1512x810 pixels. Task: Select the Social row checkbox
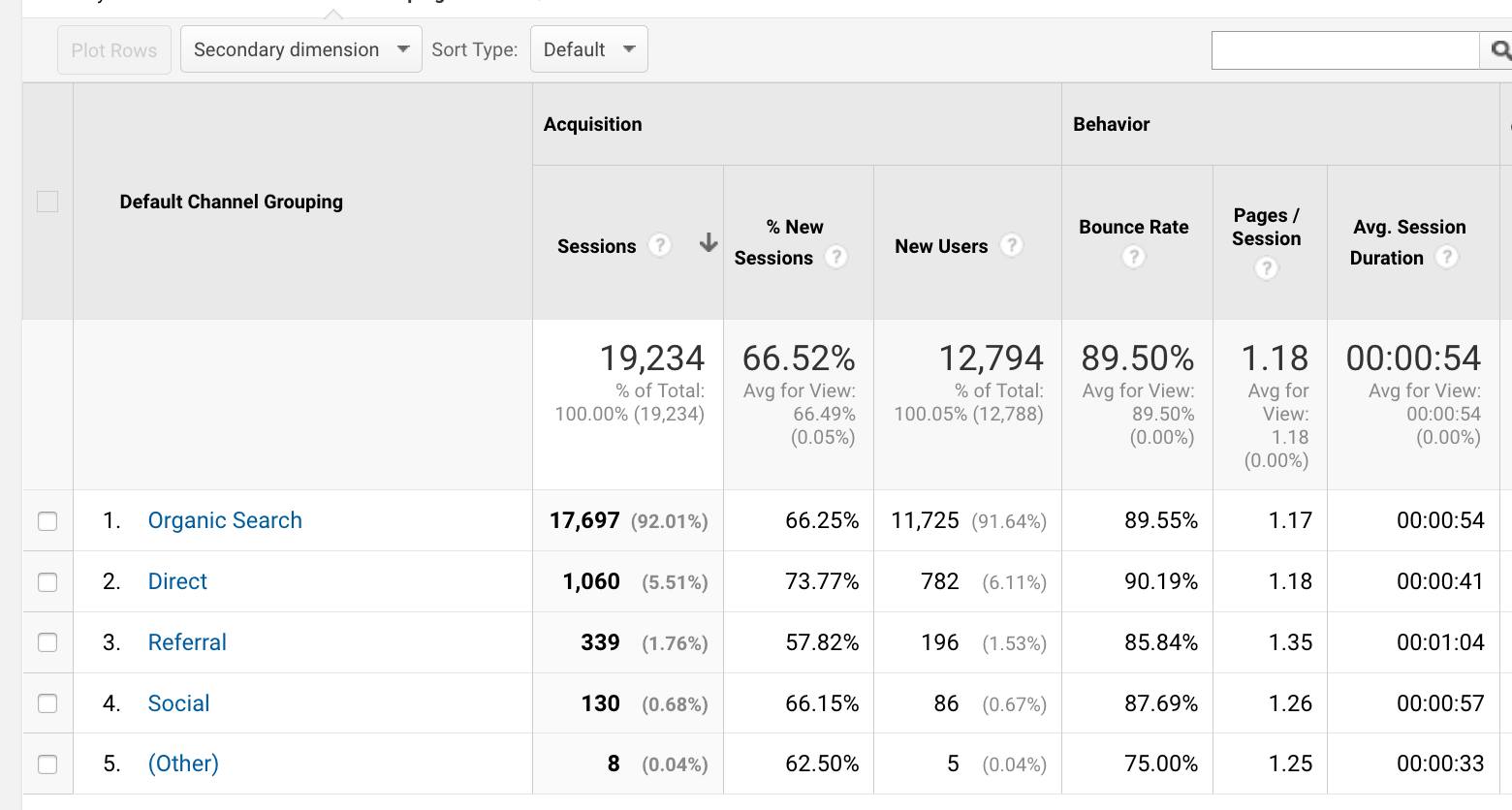click(47, 703)
